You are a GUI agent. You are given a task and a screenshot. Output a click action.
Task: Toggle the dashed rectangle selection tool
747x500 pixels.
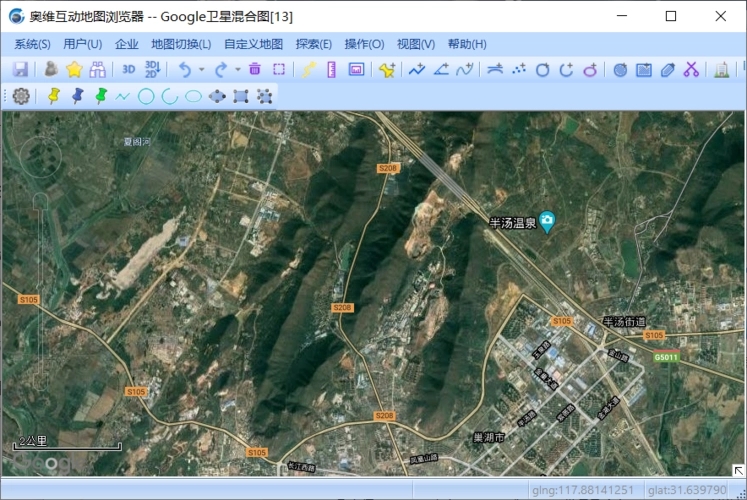279,70
